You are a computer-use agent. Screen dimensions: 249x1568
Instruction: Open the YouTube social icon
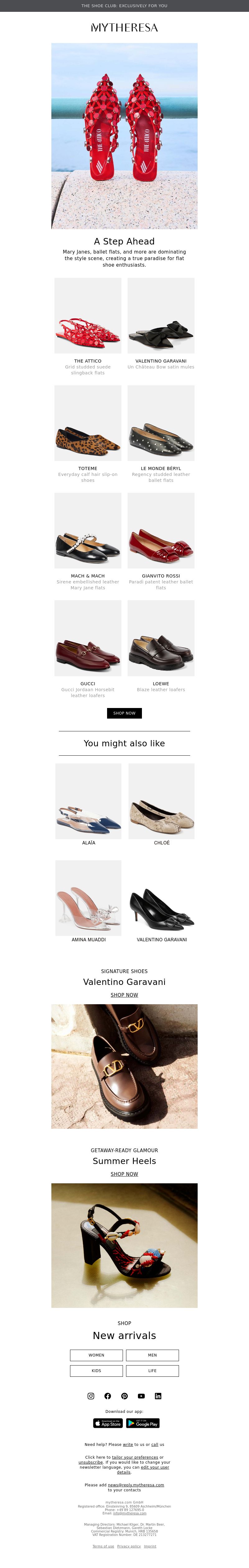tap(141, 1396)
